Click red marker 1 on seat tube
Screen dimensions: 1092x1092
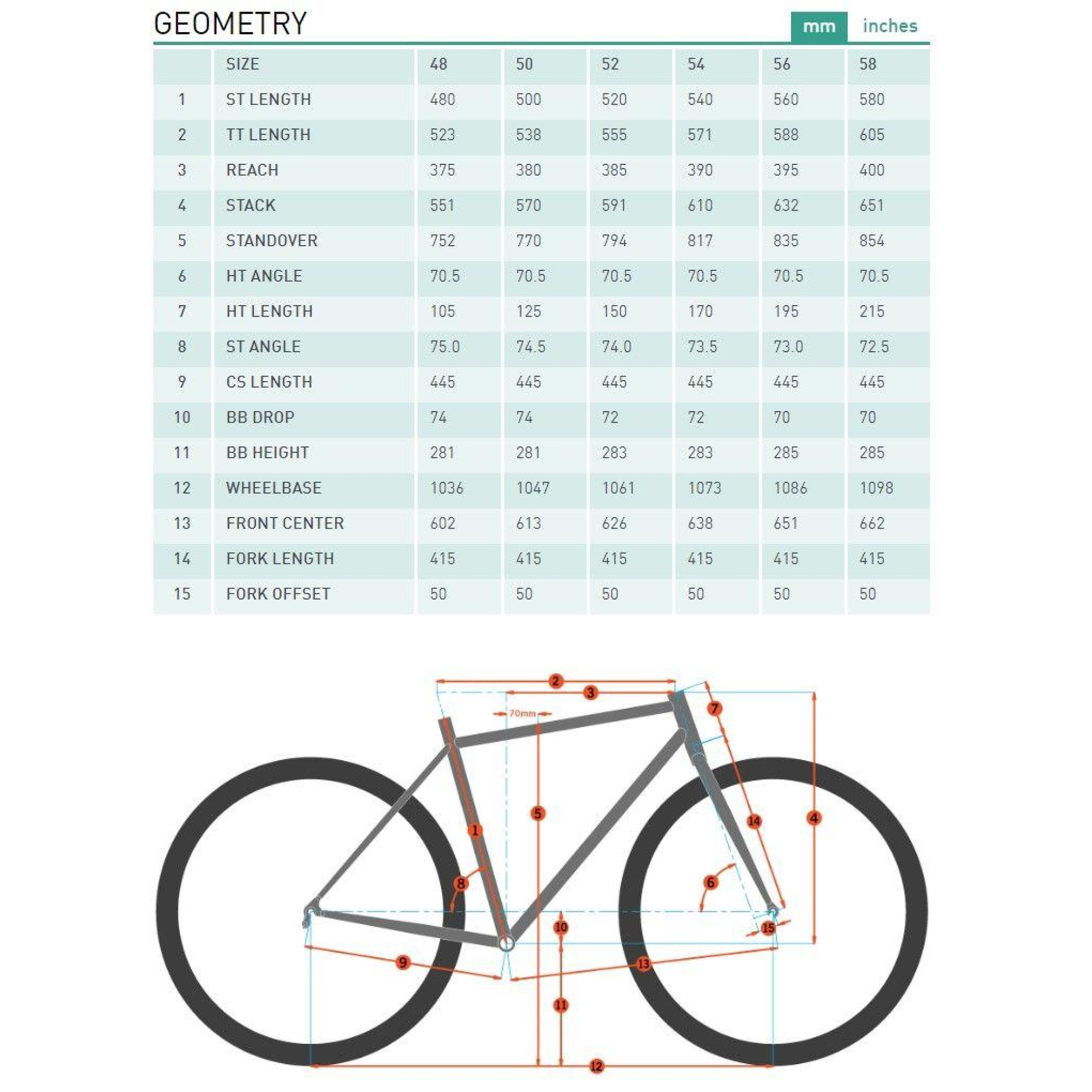click(x=475, y=830)
